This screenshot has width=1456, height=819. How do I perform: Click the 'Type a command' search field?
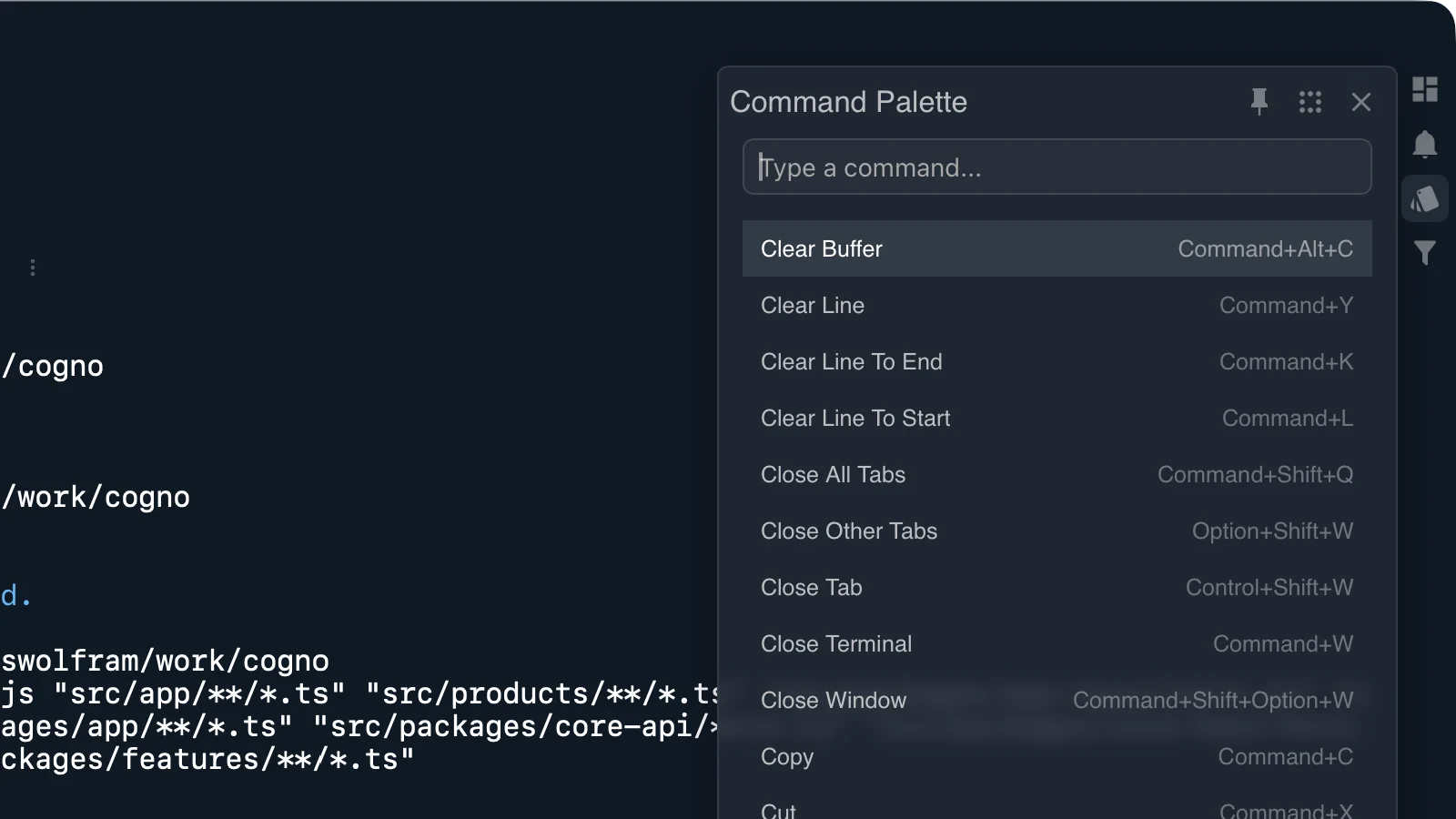click(x=1056, y=167)
